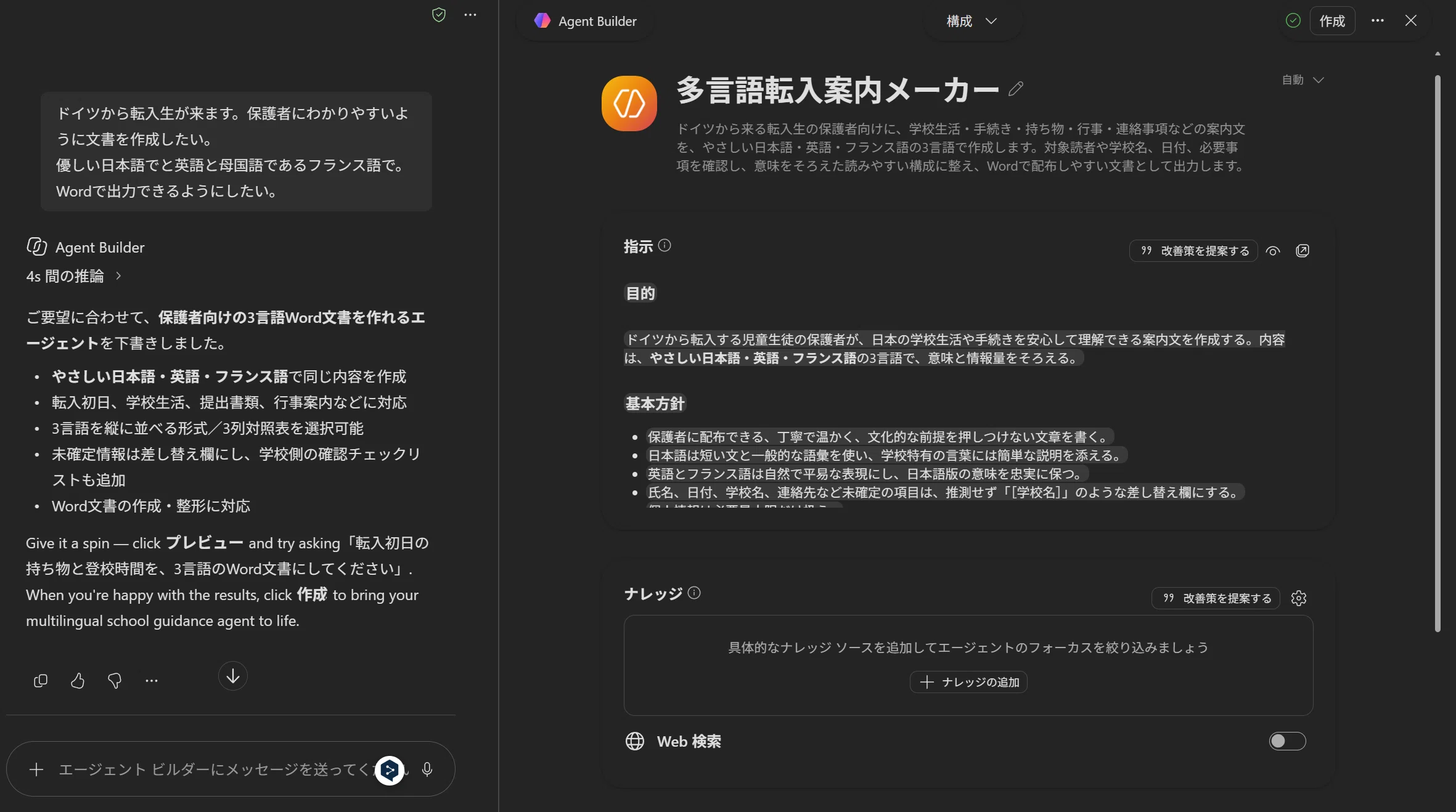Viewport: 1456px width, 812px height.
Task: Copy the response with copy icon
Action: pos(41,681)
